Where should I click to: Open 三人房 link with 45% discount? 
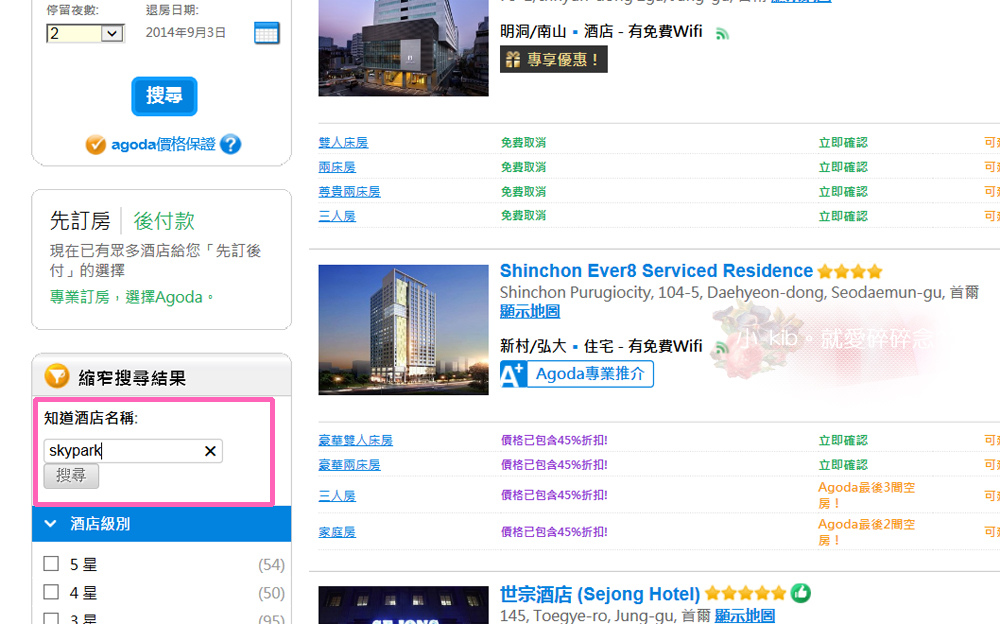(337, 496)
